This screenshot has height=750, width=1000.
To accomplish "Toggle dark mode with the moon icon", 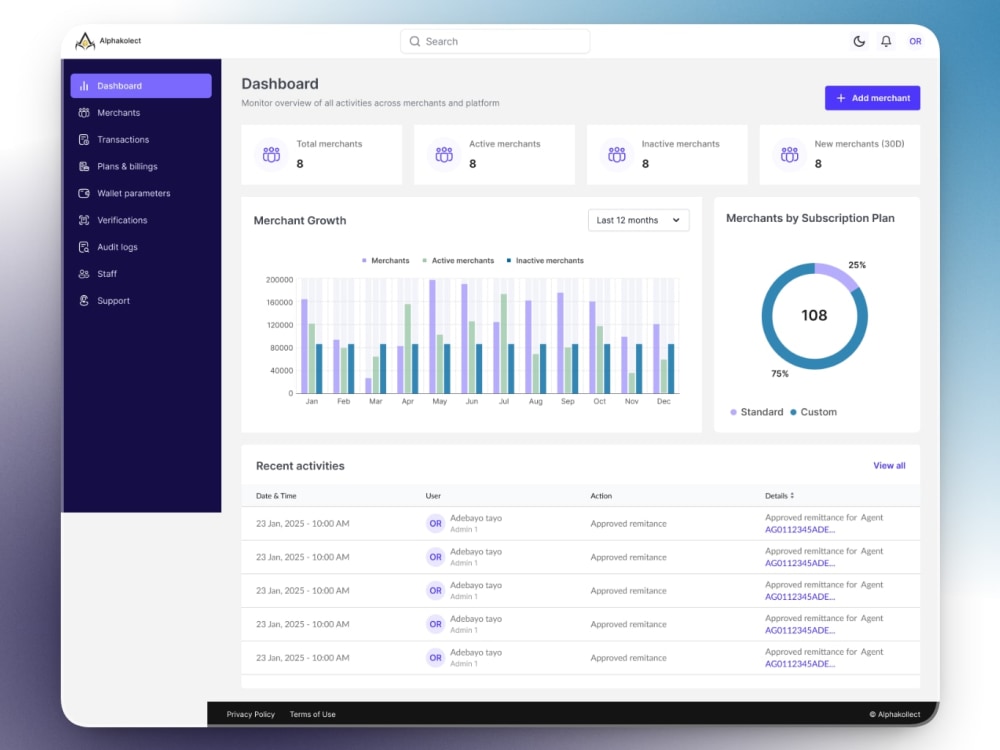I will point(859,41).
